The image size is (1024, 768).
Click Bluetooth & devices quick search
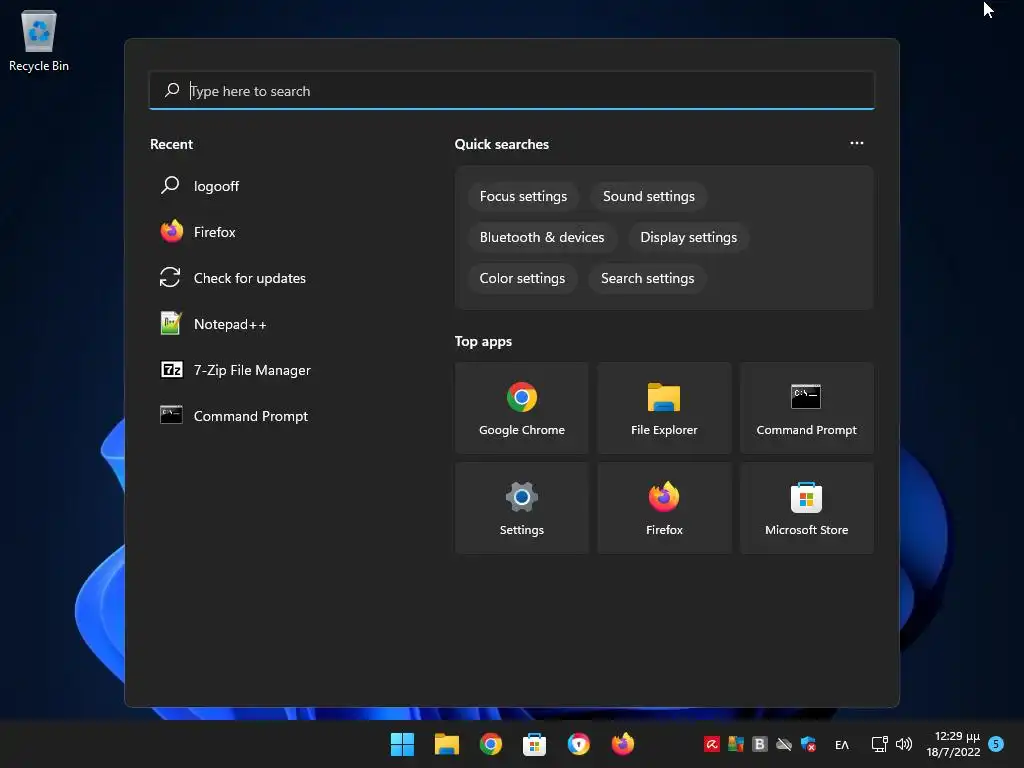pos(542,238)
